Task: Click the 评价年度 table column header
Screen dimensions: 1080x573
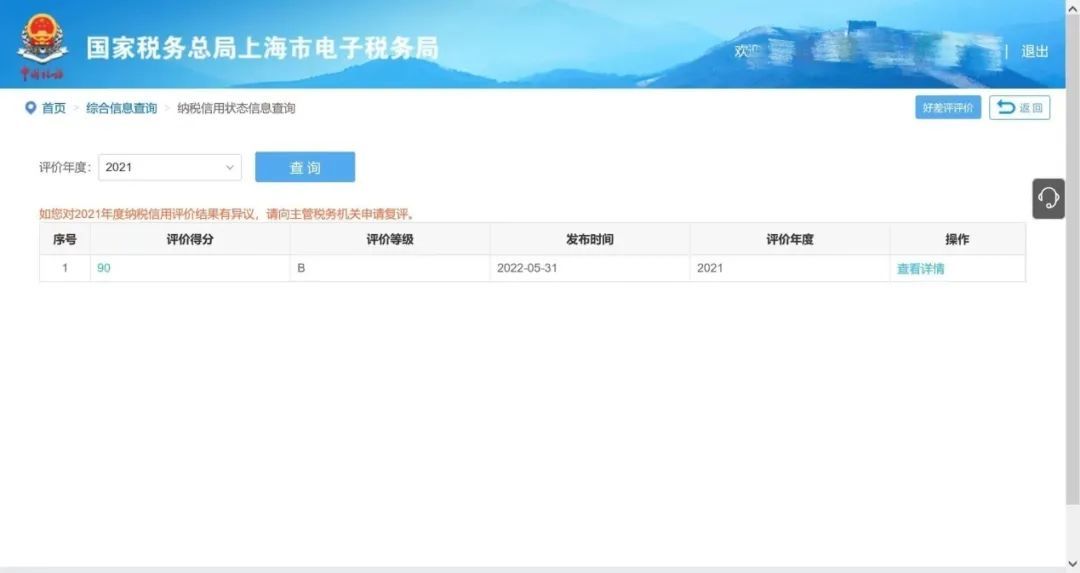Action: 790,240
